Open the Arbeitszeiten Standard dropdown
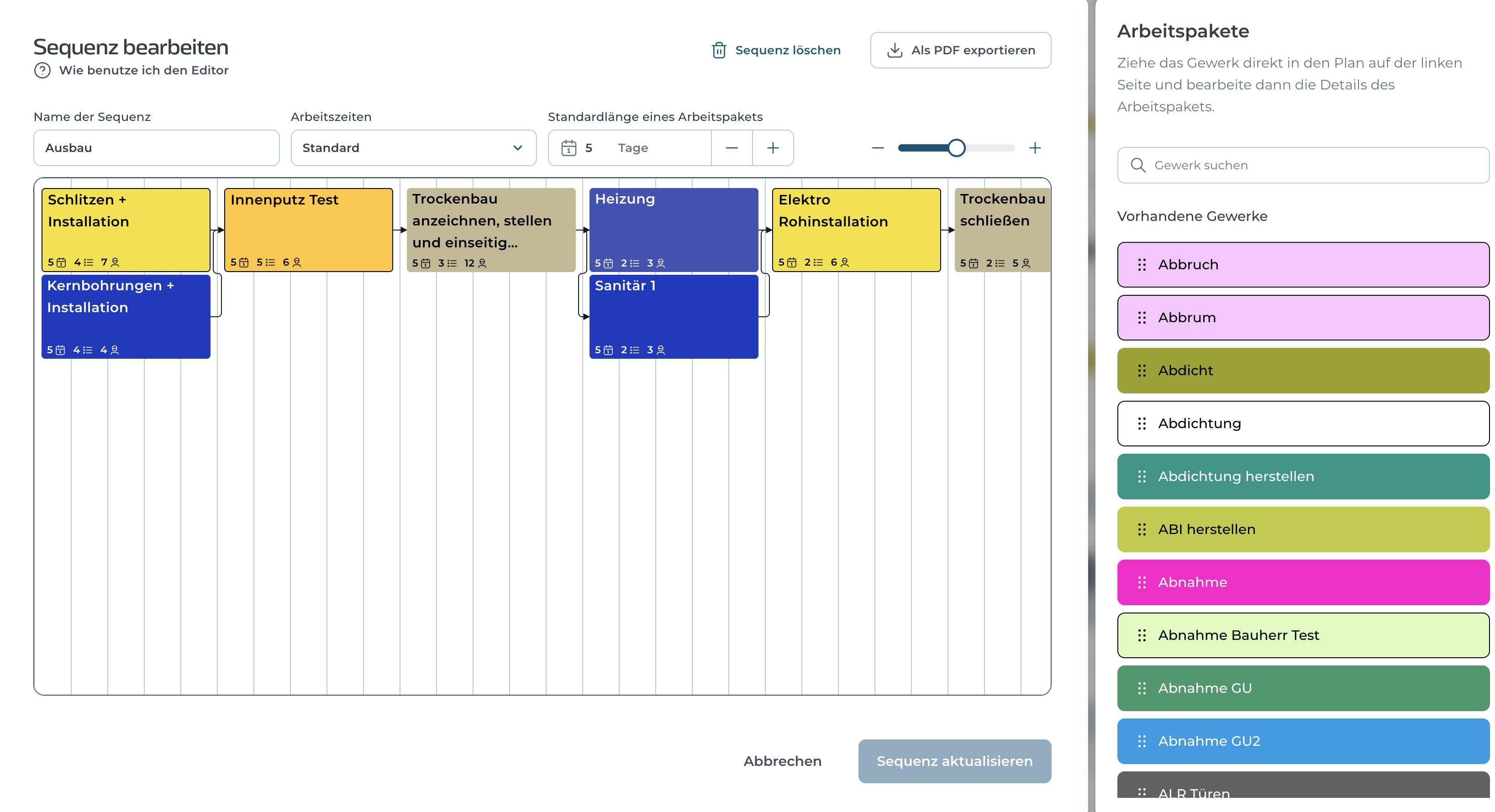The width and height of the screenshot is (1495, 812). (x=413, y=148)
